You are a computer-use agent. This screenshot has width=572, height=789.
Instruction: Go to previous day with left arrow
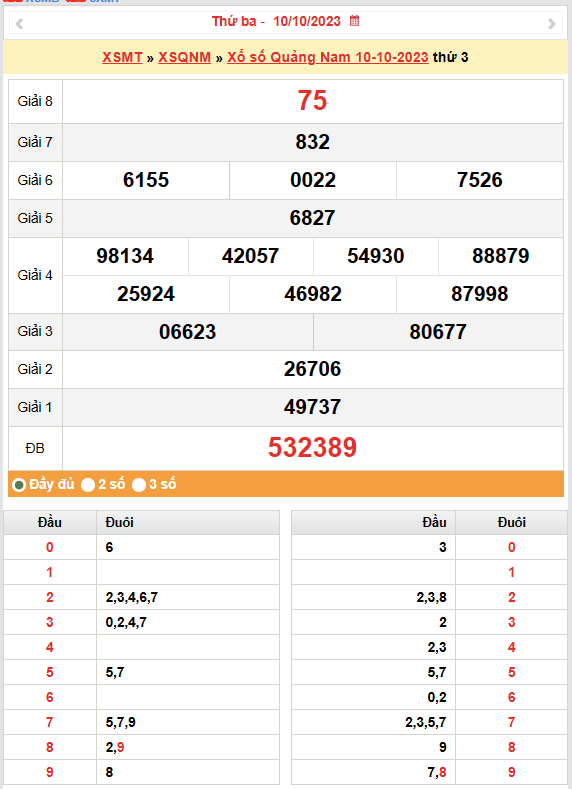[x=19, y=23]
